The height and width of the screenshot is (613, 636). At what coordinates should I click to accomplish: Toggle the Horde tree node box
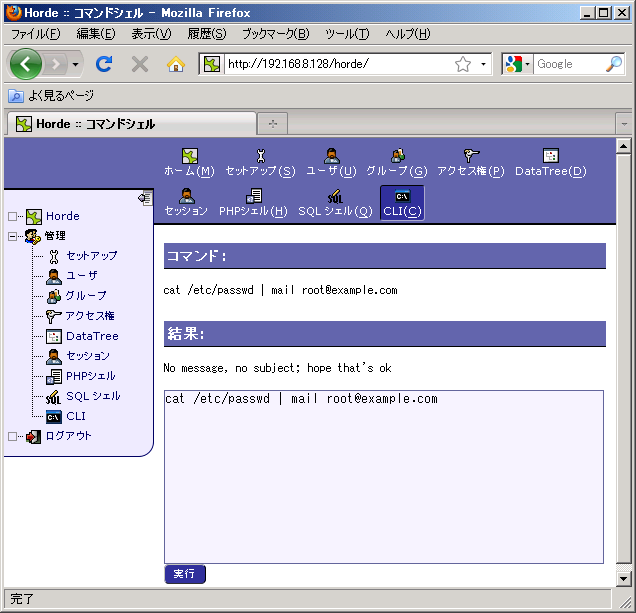(x=13, y=217)
